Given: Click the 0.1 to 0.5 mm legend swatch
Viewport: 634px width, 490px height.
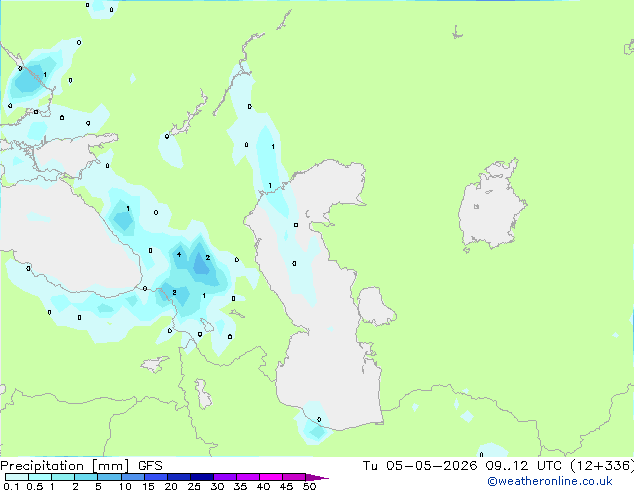Looking at the screenshot, I should (x=17, y=477).
